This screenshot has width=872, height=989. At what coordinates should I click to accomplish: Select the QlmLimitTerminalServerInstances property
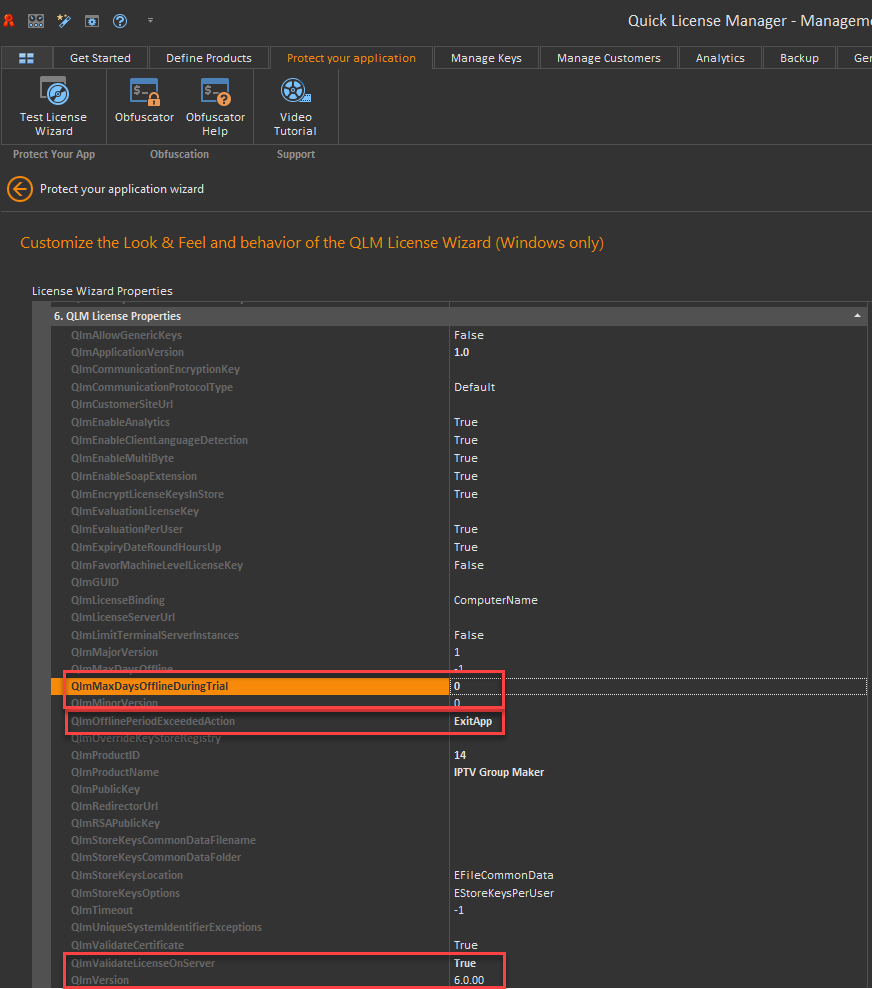coord(154,635)
